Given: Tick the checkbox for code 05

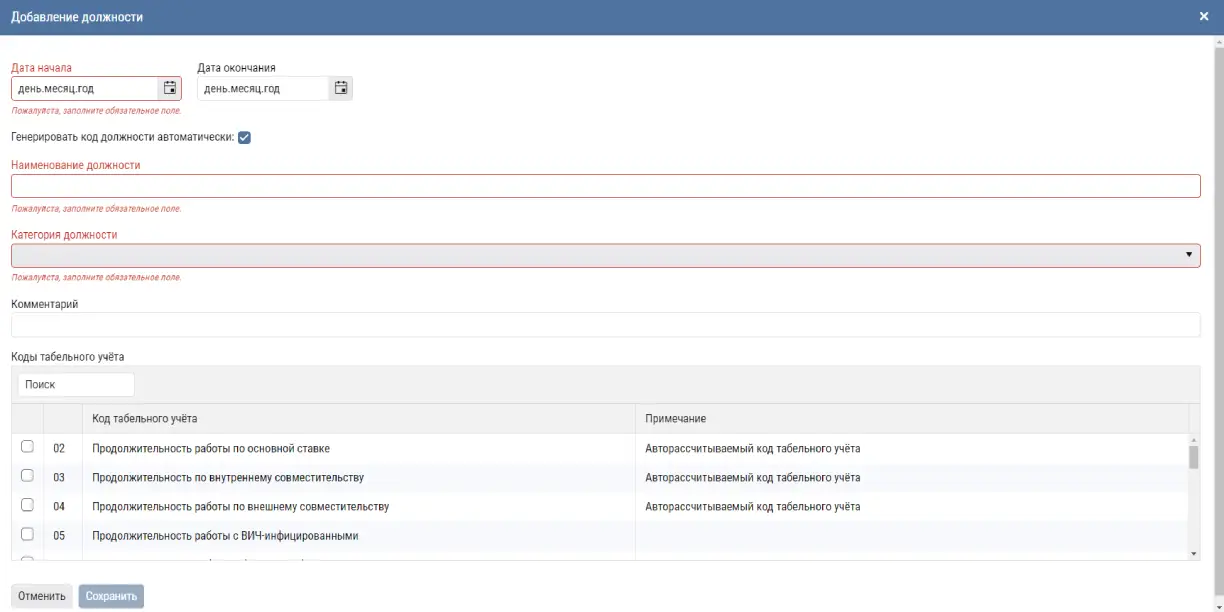Looking at the screenshot, I should [27, 534].
